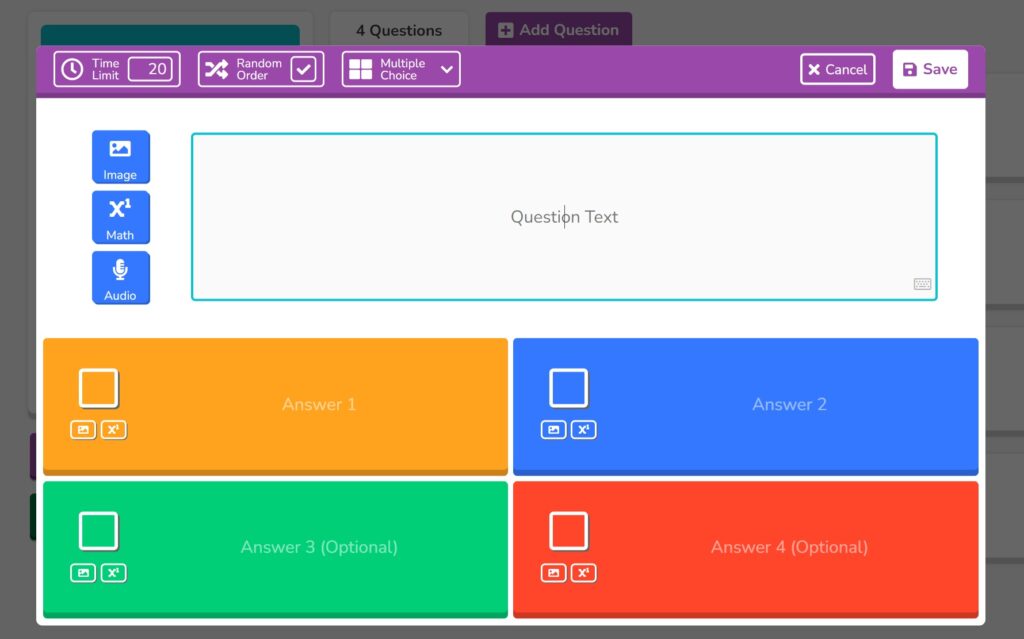Select the 4 Questions tab label
The image size is (1024, 639).
coord(399,30)
